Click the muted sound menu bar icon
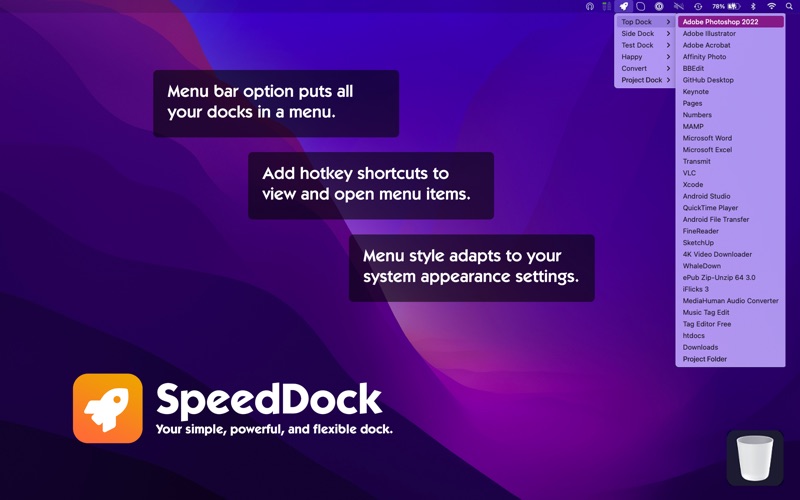Screen dimensions: 800x500 [679, 6]
